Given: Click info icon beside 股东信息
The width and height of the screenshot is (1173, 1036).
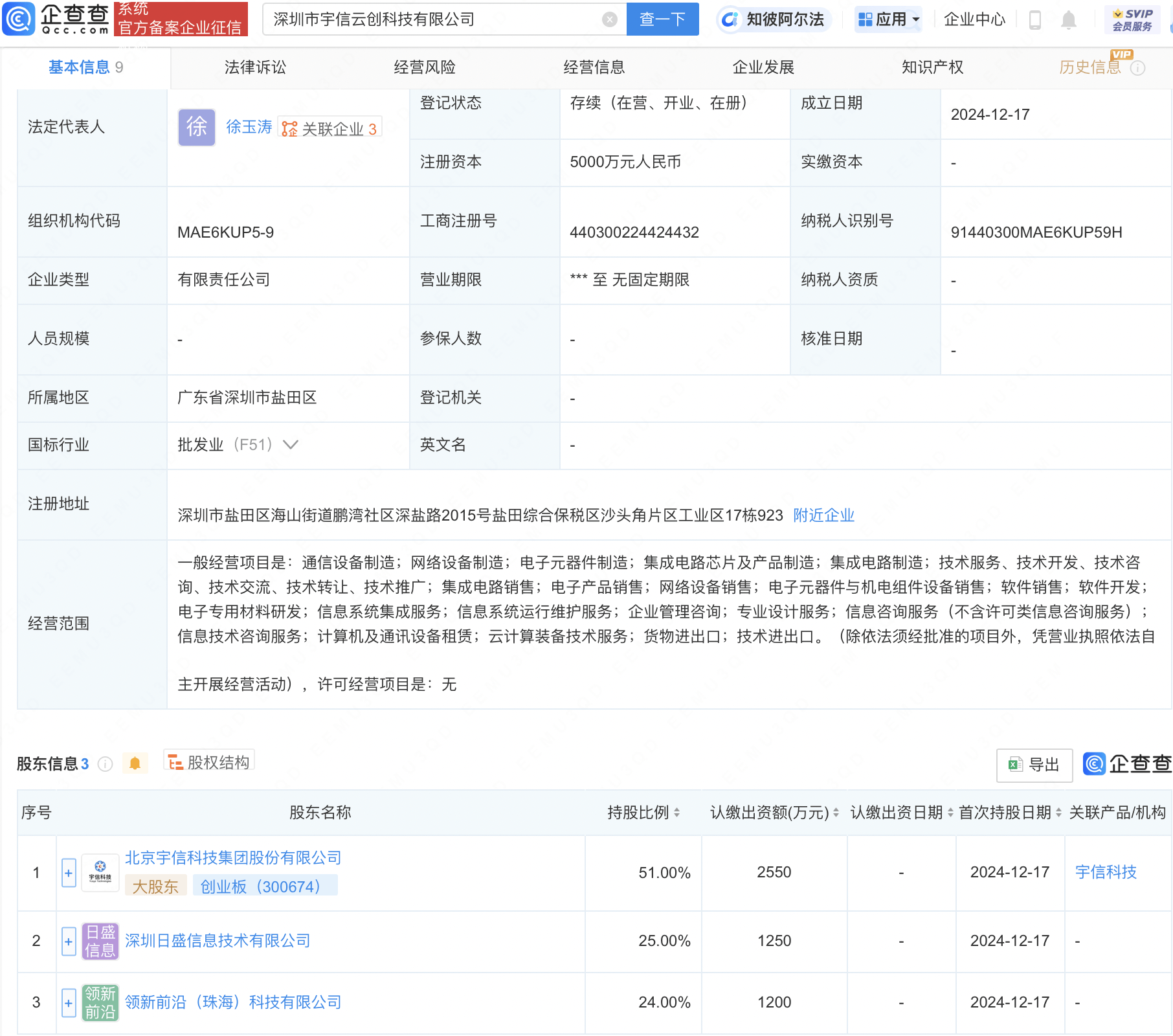Looking at the screenshot, I should (105, 764).
